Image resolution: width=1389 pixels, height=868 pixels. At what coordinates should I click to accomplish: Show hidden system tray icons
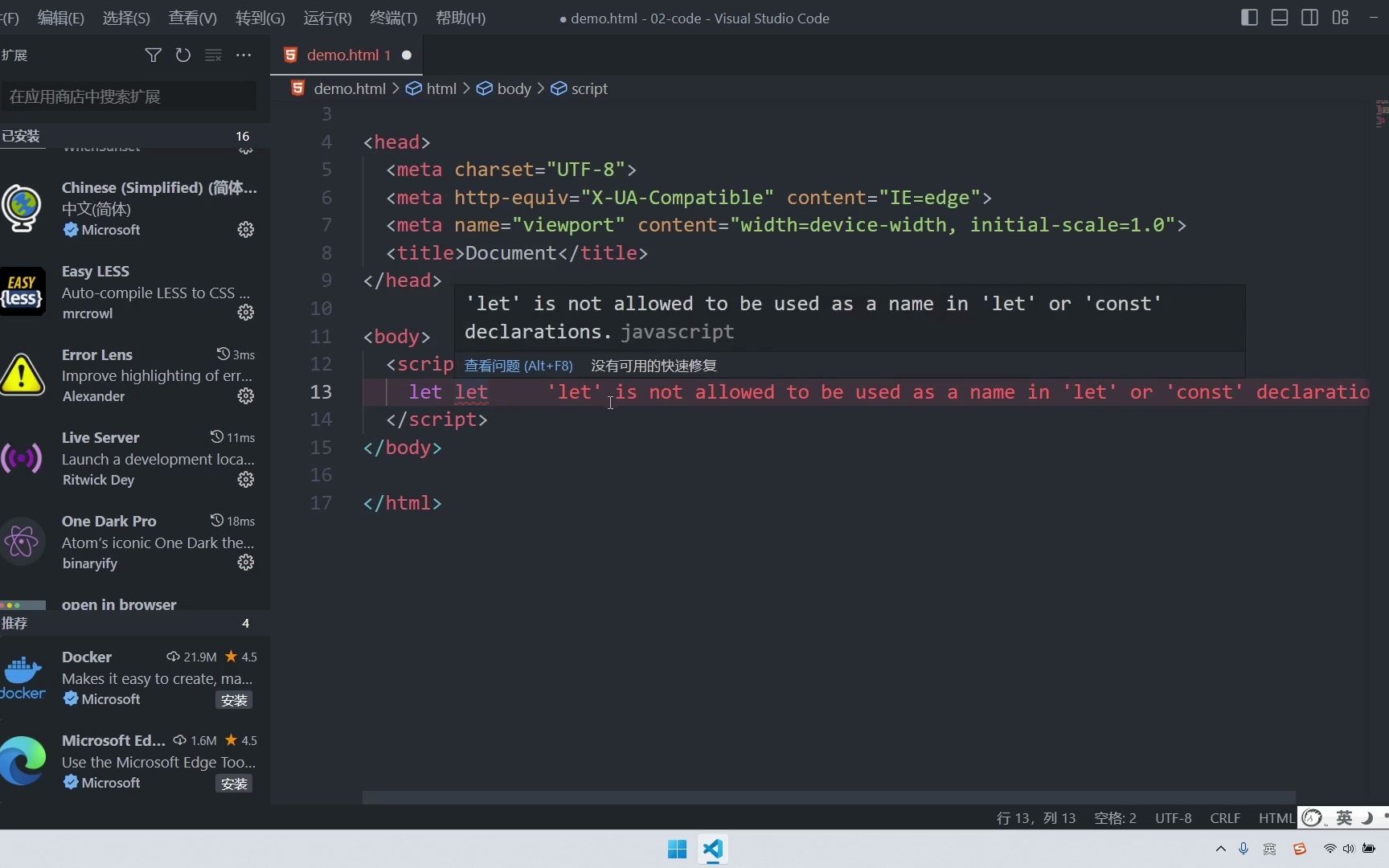(1220, 849)
